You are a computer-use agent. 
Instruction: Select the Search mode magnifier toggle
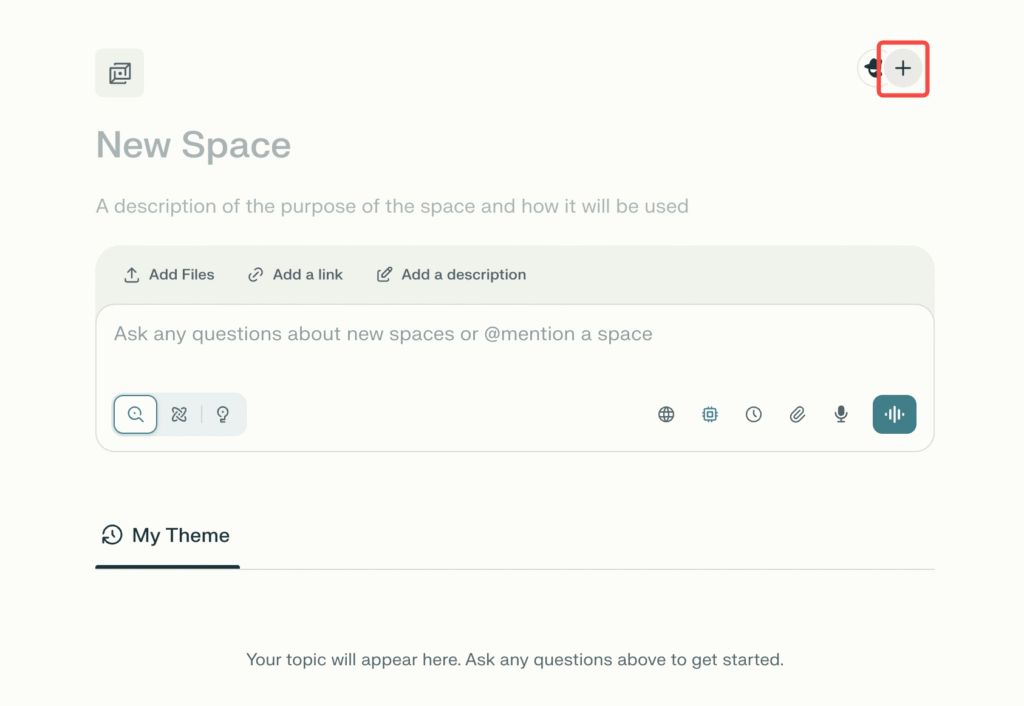(x=135, y=414)
